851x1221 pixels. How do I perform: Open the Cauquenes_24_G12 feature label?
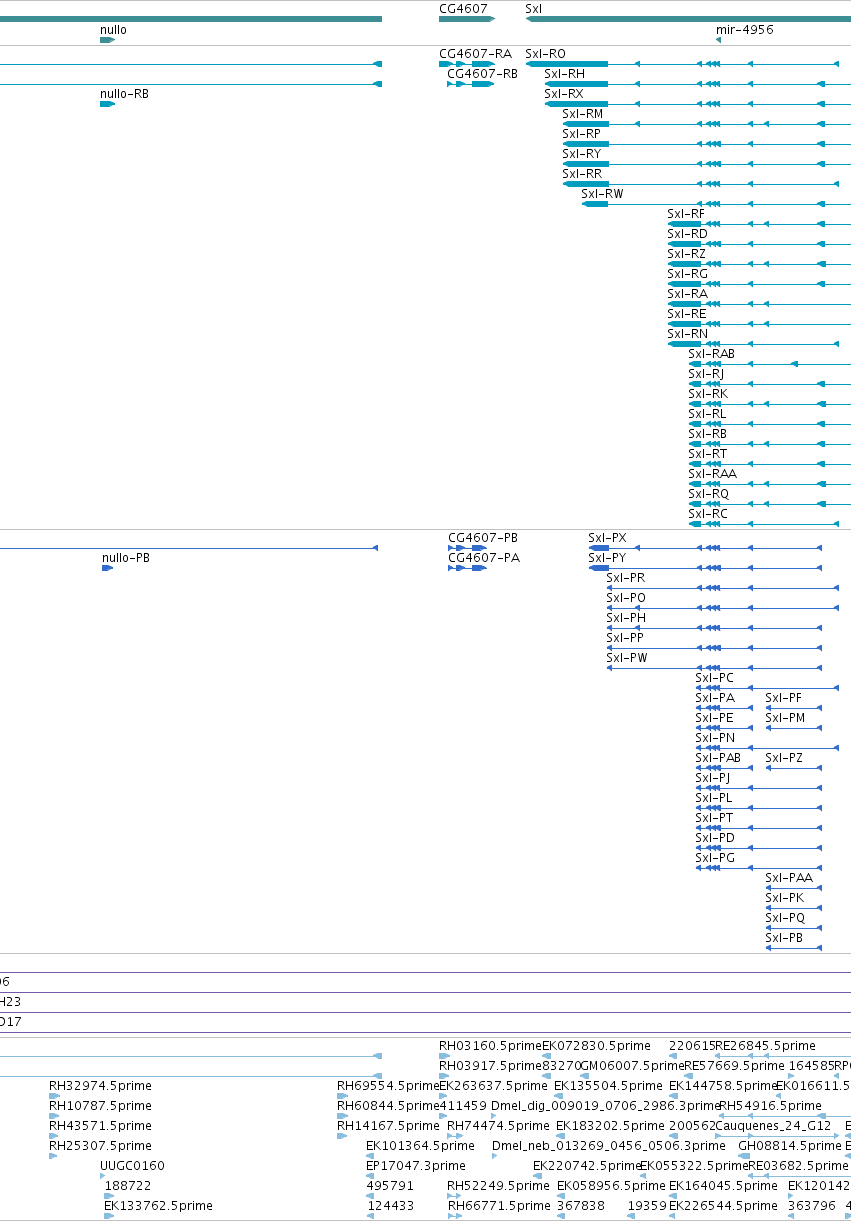[x=773, y=1126]
